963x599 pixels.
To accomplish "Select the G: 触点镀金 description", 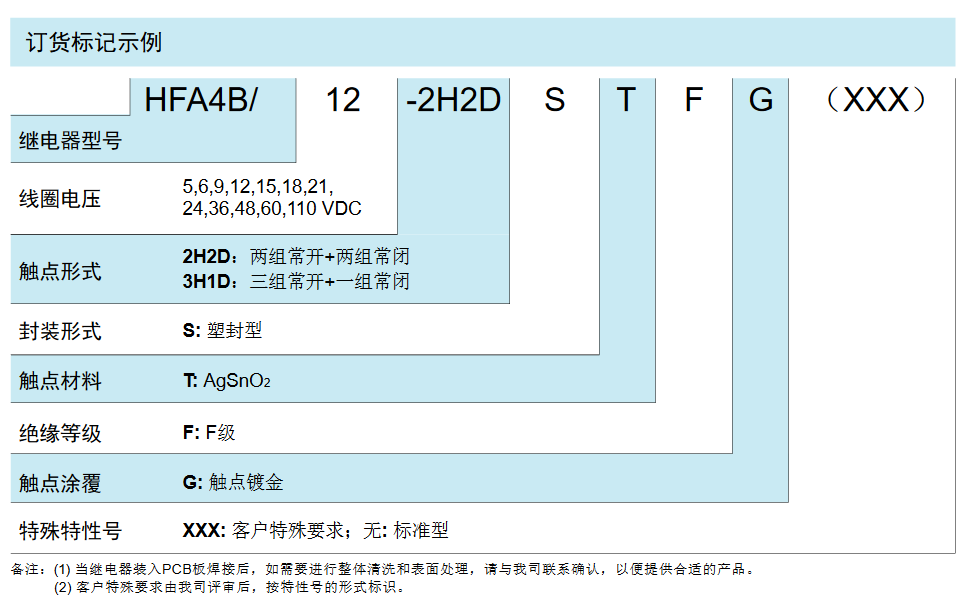I will coord(233,482).
